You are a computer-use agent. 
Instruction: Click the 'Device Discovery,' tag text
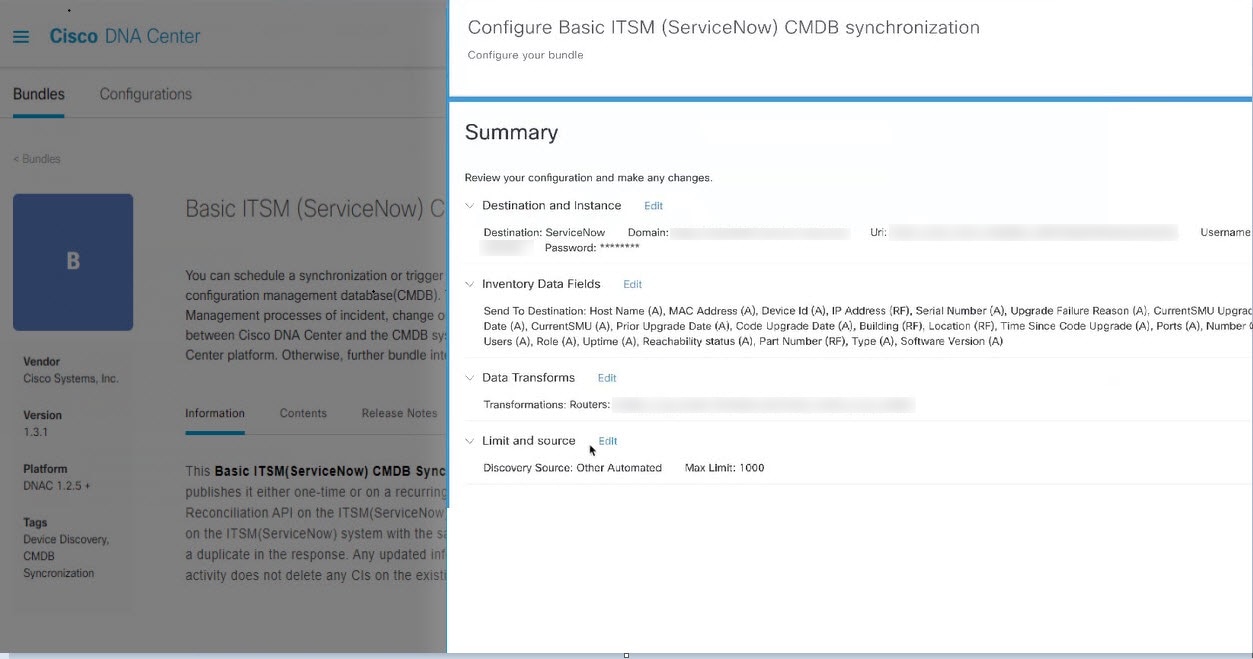click(x=66, y=540)
